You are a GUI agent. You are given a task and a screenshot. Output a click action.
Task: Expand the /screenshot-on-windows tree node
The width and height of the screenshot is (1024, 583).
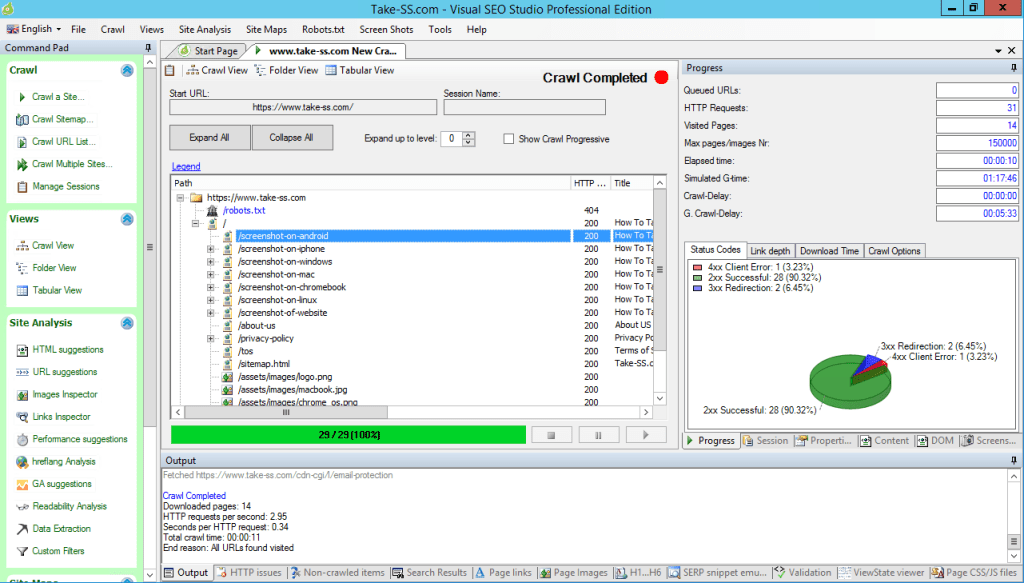[x=210, y=262]
